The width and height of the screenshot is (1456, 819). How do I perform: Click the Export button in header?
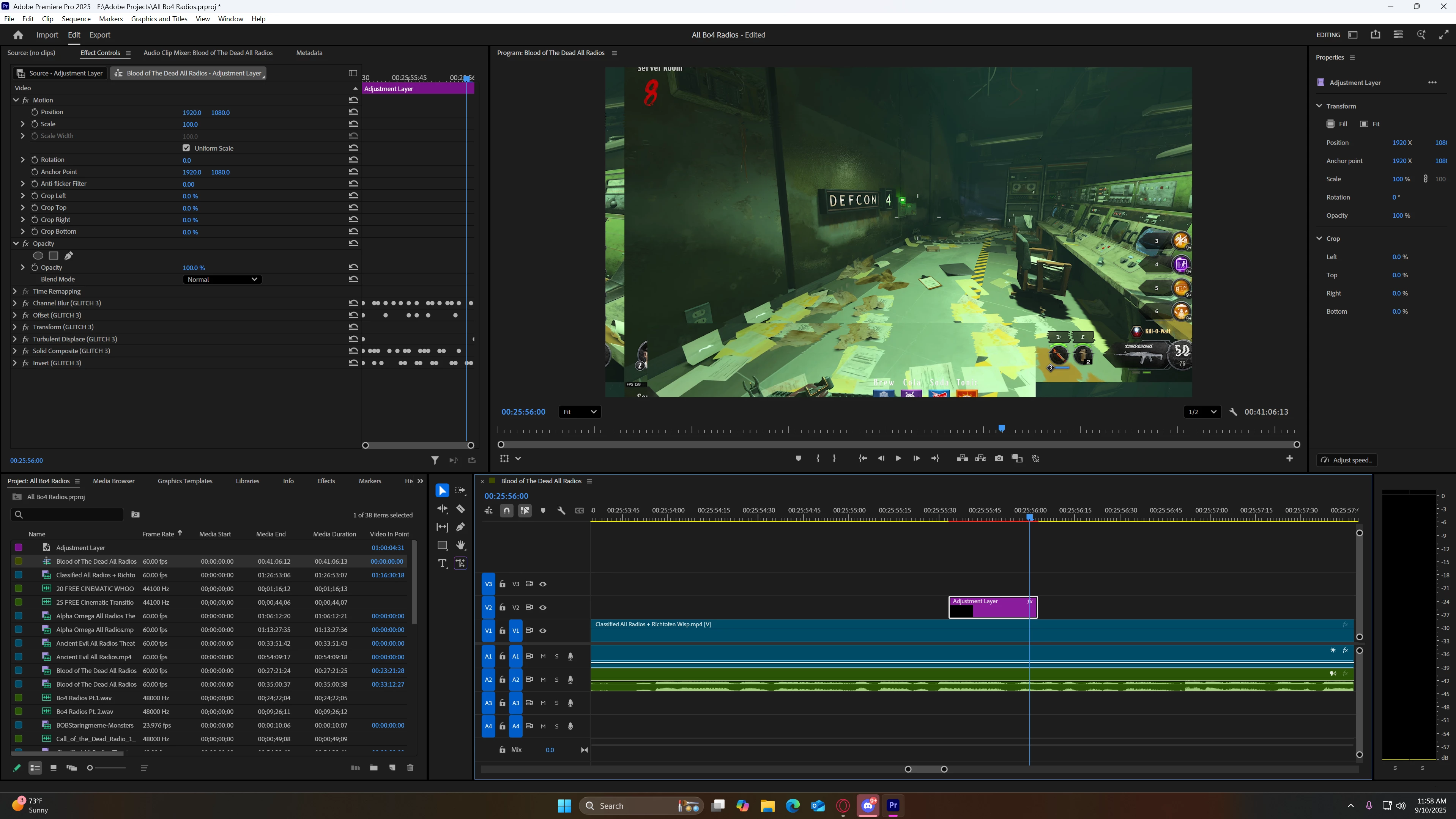(100, 35)
